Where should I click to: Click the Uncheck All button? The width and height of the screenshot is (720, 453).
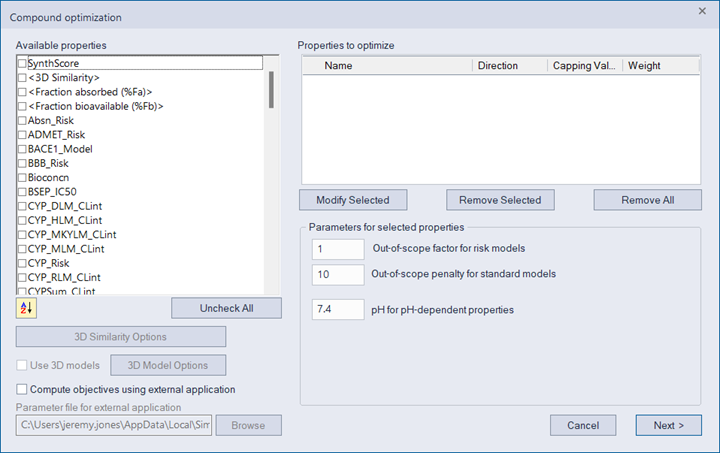226,308
